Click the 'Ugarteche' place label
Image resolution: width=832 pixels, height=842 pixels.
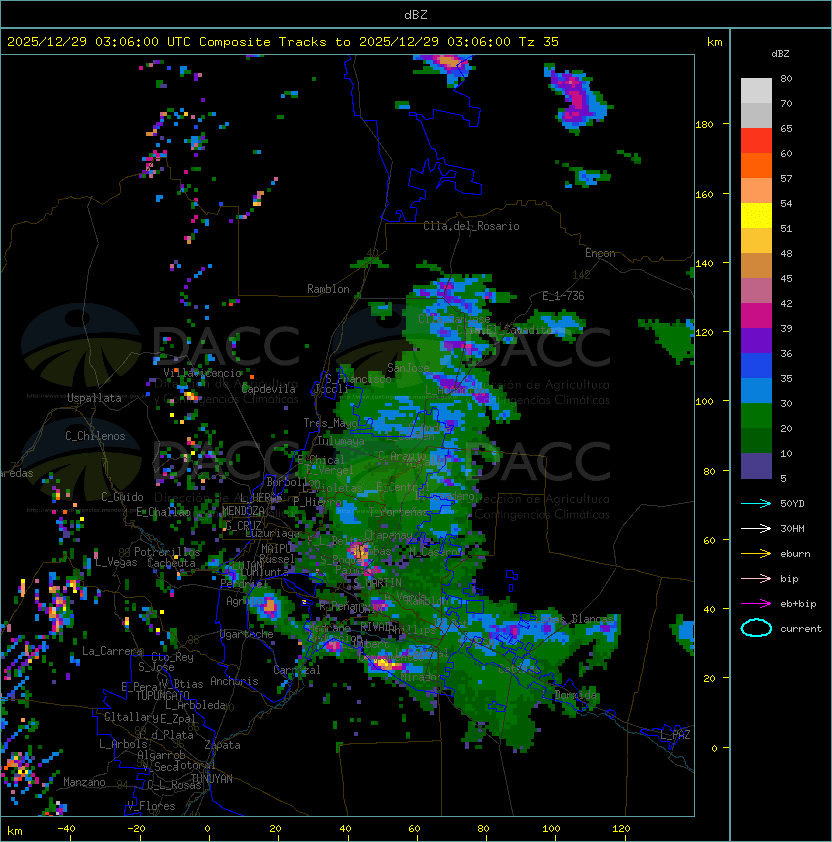tap(247, 634)
